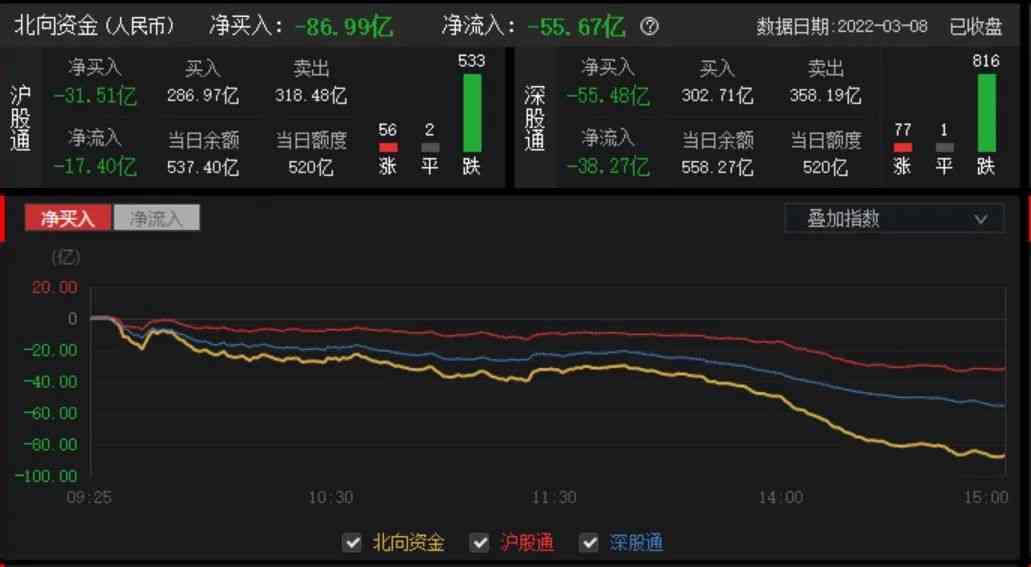Image resolution: width=1031 pixels, height=567 pixels.
Task: Select the 净买入 tab
Action: click(x=68, y=218)
